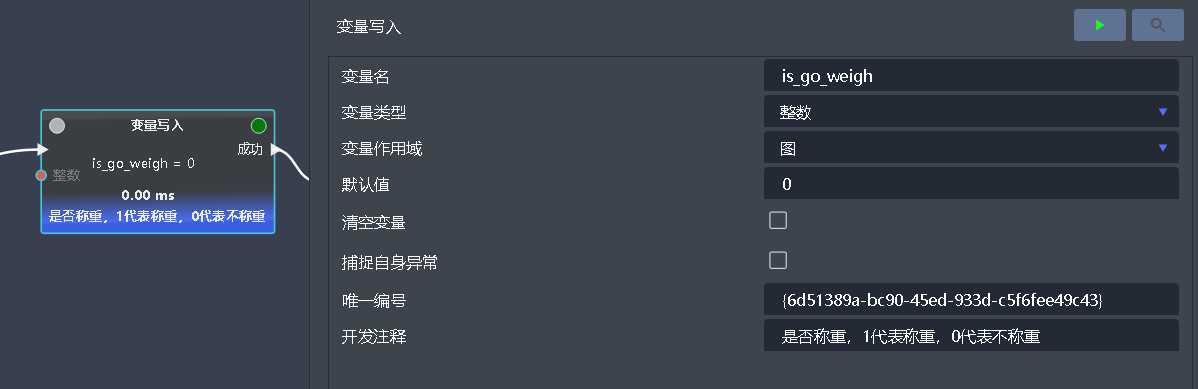
Task: Click the 默认值 input field
Action: (x=971, y=183)
